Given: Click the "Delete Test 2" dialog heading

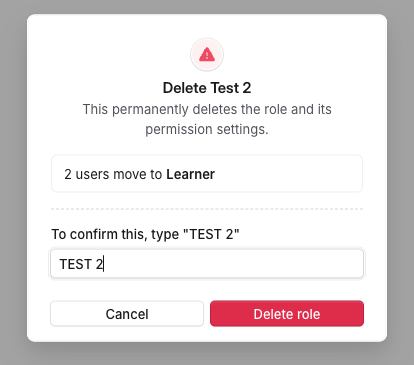Looking at the screenshot, I should [x=207, y=88].
